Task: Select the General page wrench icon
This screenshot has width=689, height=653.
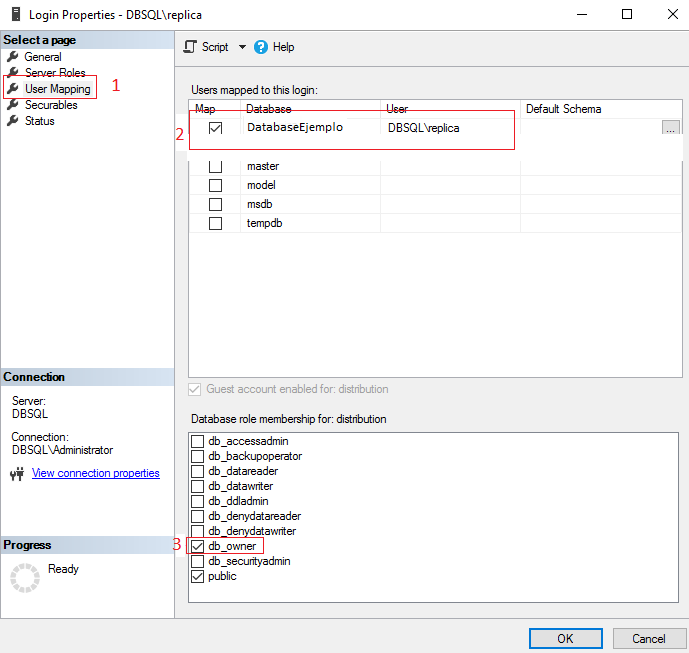Action: pos(13,57)
